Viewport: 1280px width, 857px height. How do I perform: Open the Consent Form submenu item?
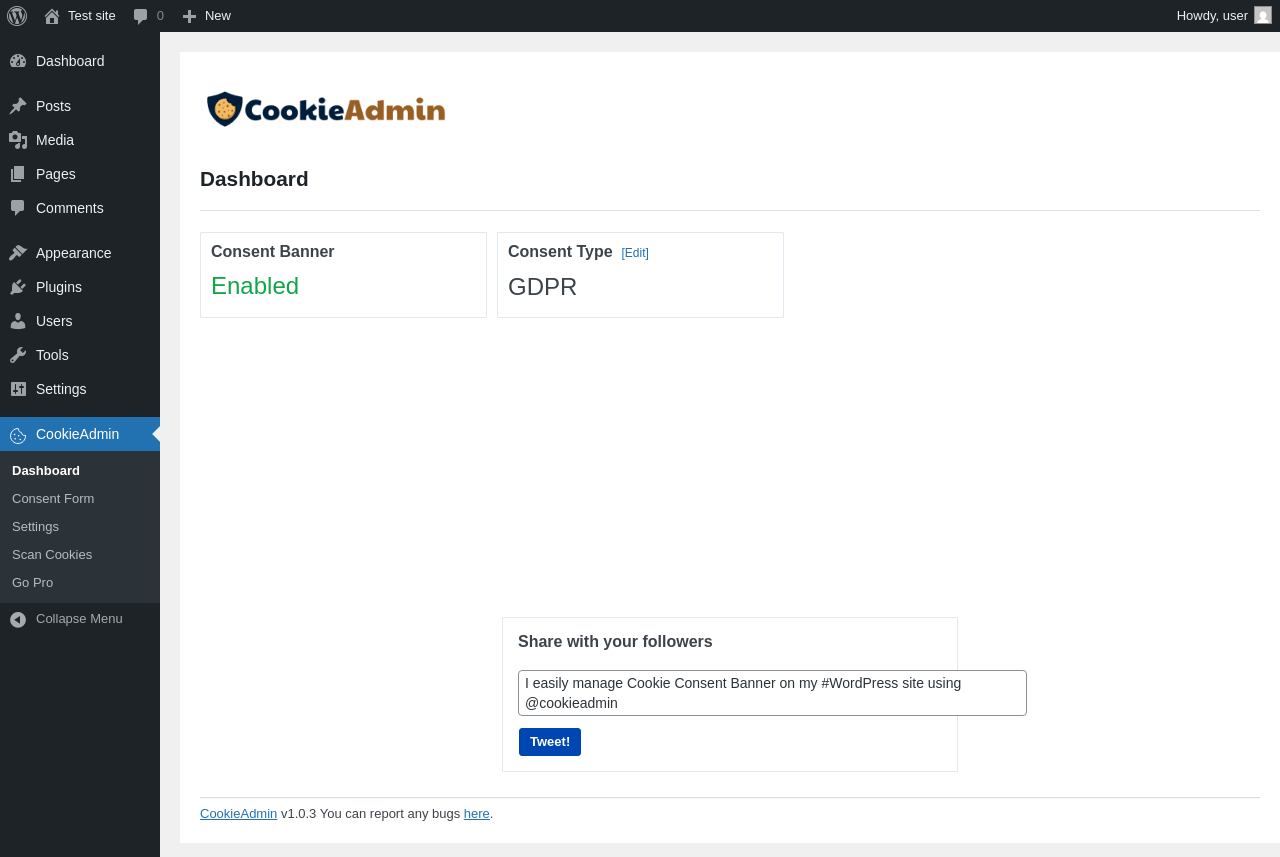(x=53, y=499)
